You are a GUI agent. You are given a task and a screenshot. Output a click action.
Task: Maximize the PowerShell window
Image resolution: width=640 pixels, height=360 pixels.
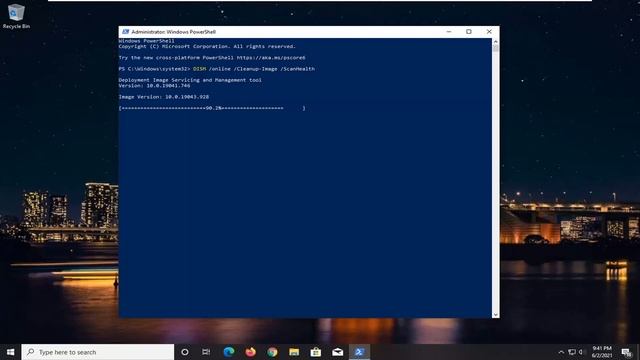(469, 32)
